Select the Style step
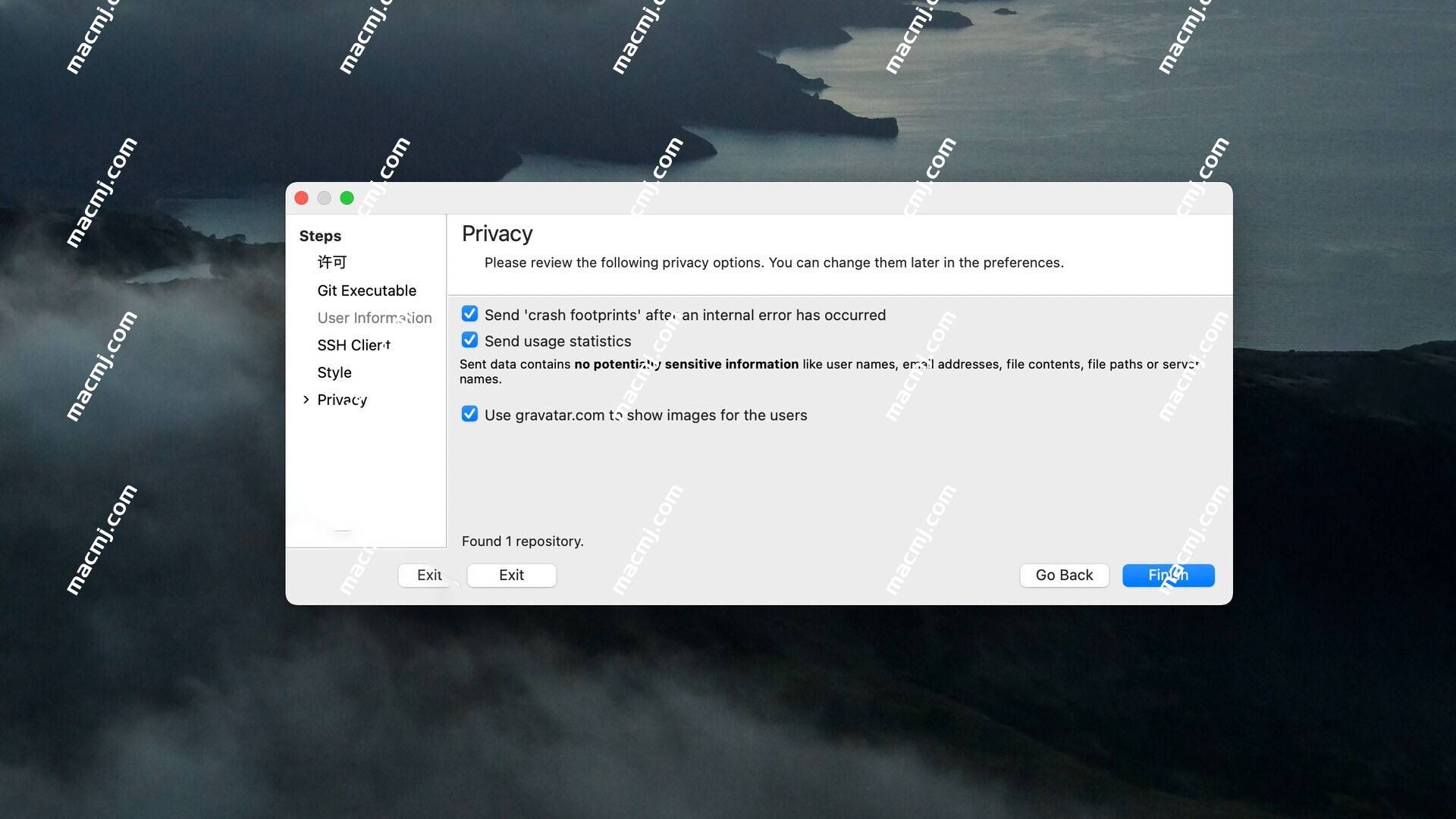 tap(334, 372)
